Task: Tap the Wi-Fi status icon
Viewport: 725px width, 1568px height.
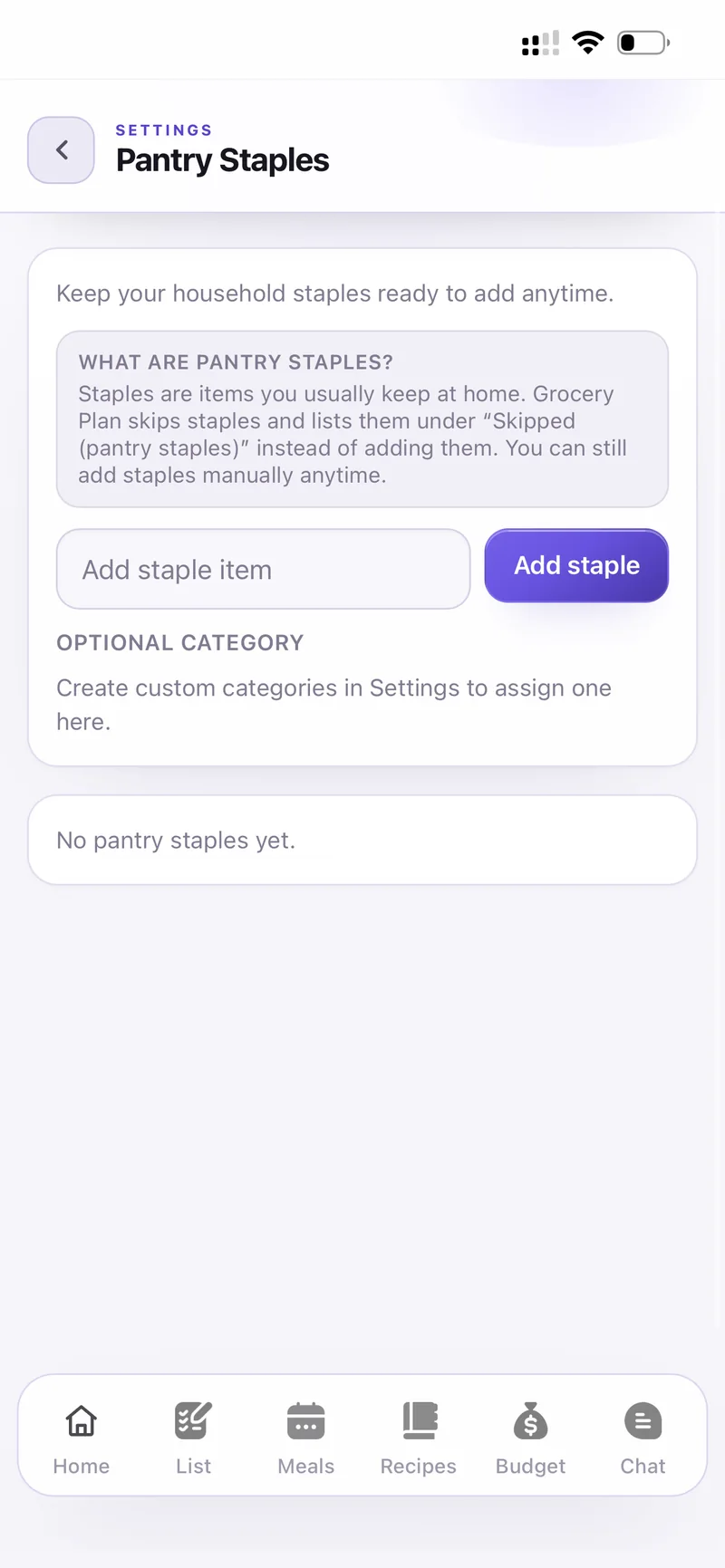Action: [x=588, y=43]
